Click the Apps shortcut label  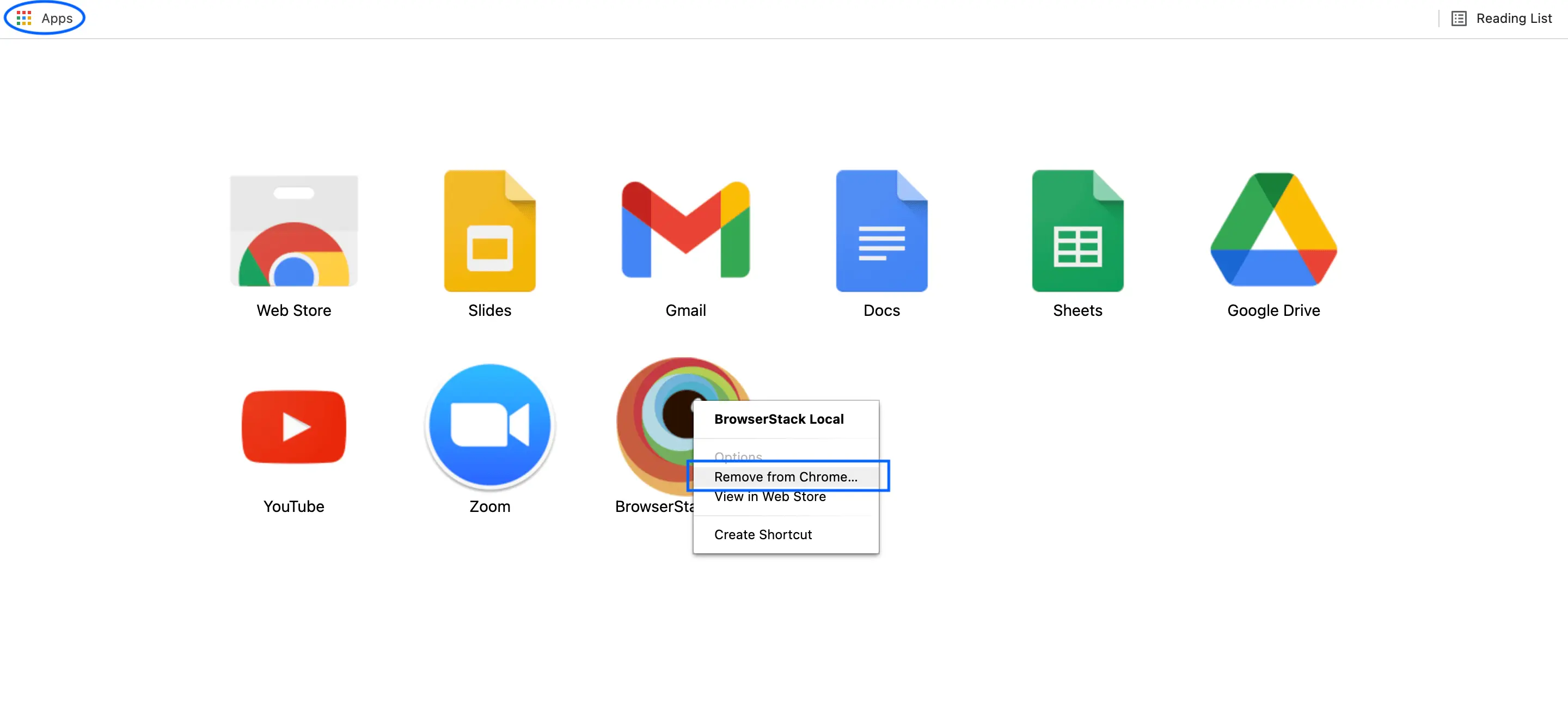tap(57, 19)
